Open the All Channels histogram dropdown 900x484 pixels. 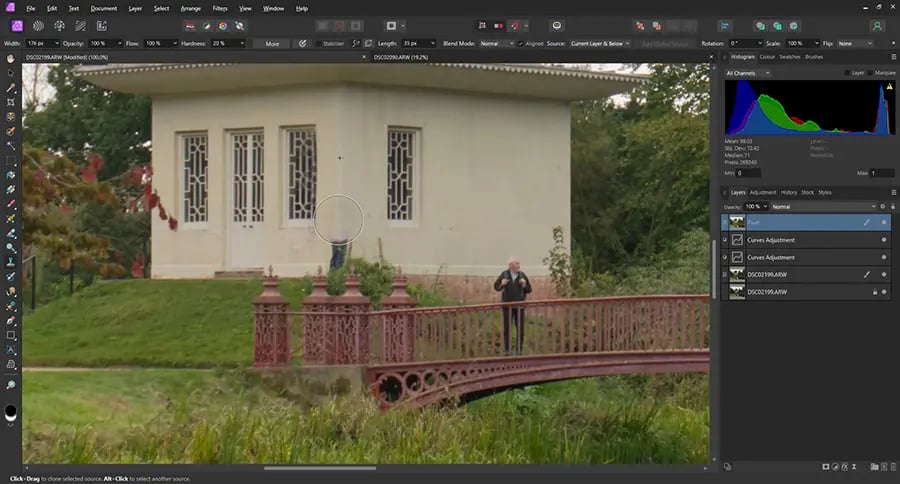747,73
